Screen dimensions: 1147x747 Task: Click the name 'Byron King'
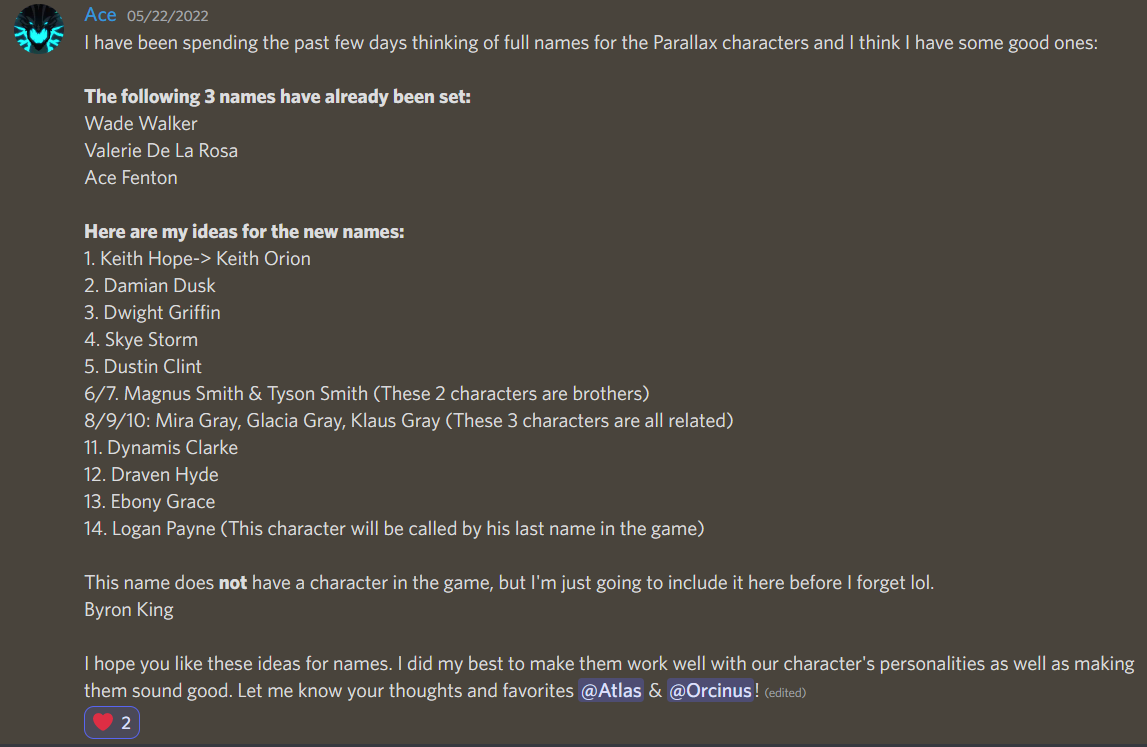tap(129, 610)
